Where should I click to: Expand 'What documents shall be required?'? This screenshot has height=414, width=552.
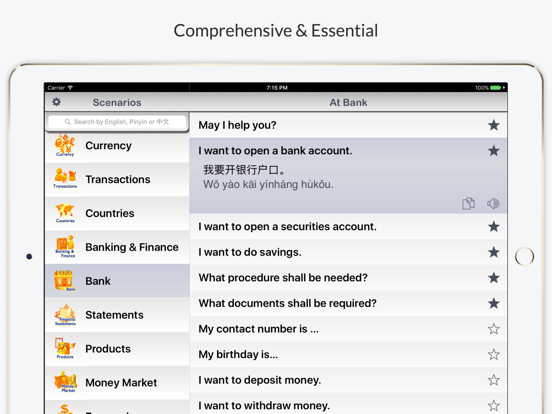point(348,303)
